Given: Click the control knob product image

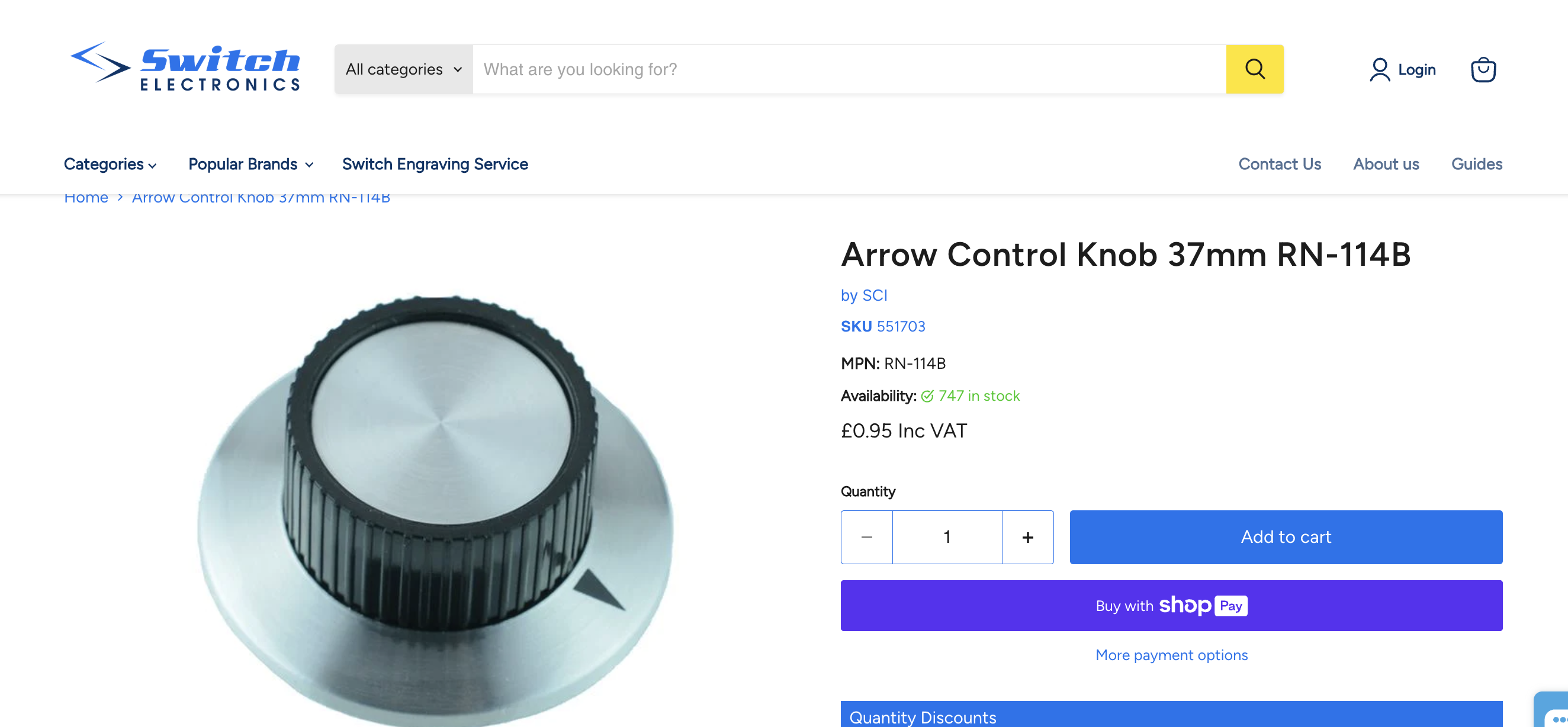Looking at the screenshot, I should 435,499.
